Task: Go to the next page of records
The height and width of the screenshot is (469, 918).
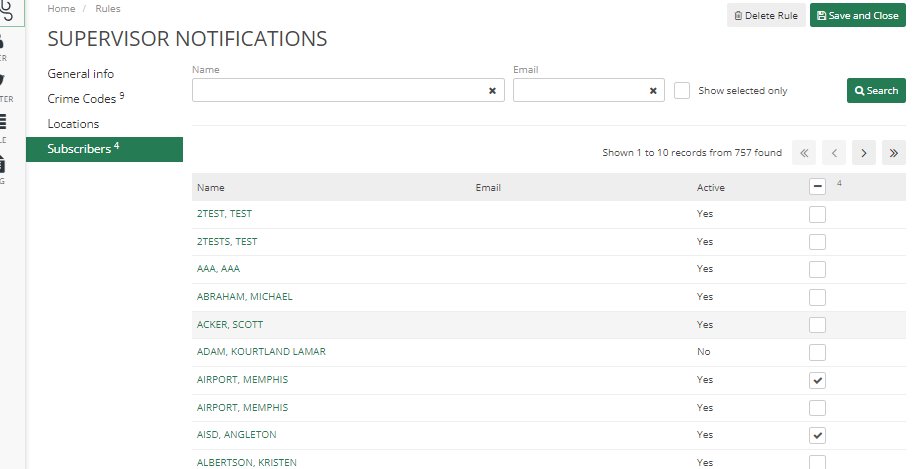Action: [x=864, y=153]
